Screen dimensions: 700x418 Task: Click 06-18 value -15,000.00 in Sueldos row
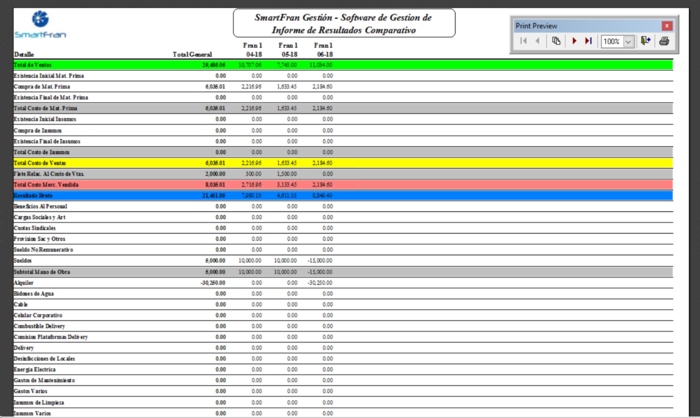(x=320, y=260)
